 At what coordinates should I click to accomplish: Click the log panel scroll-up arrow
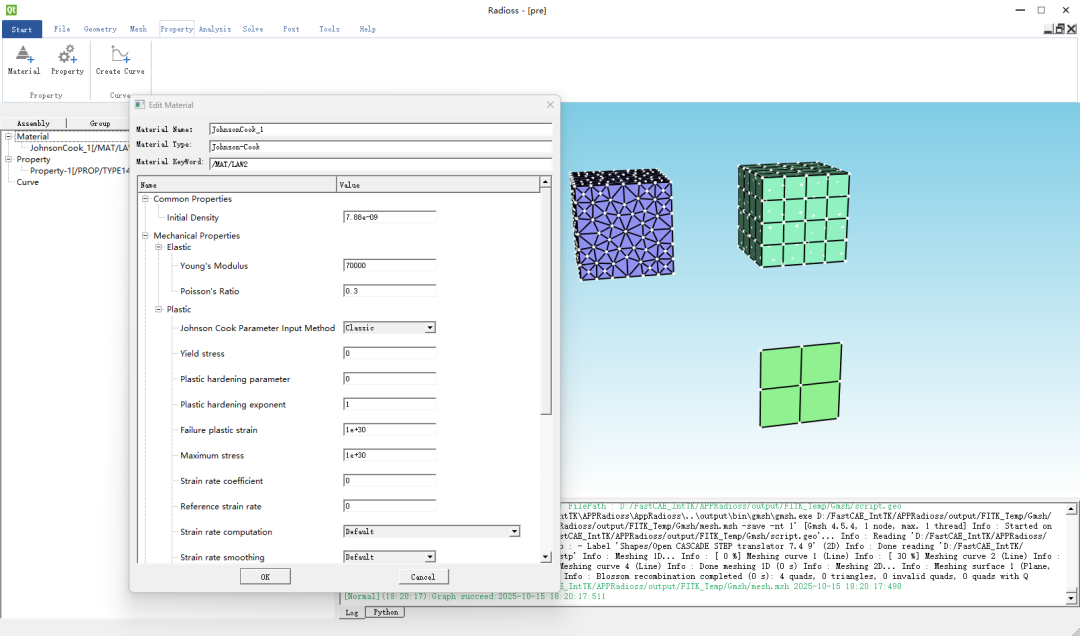[x=1071, y=509]
